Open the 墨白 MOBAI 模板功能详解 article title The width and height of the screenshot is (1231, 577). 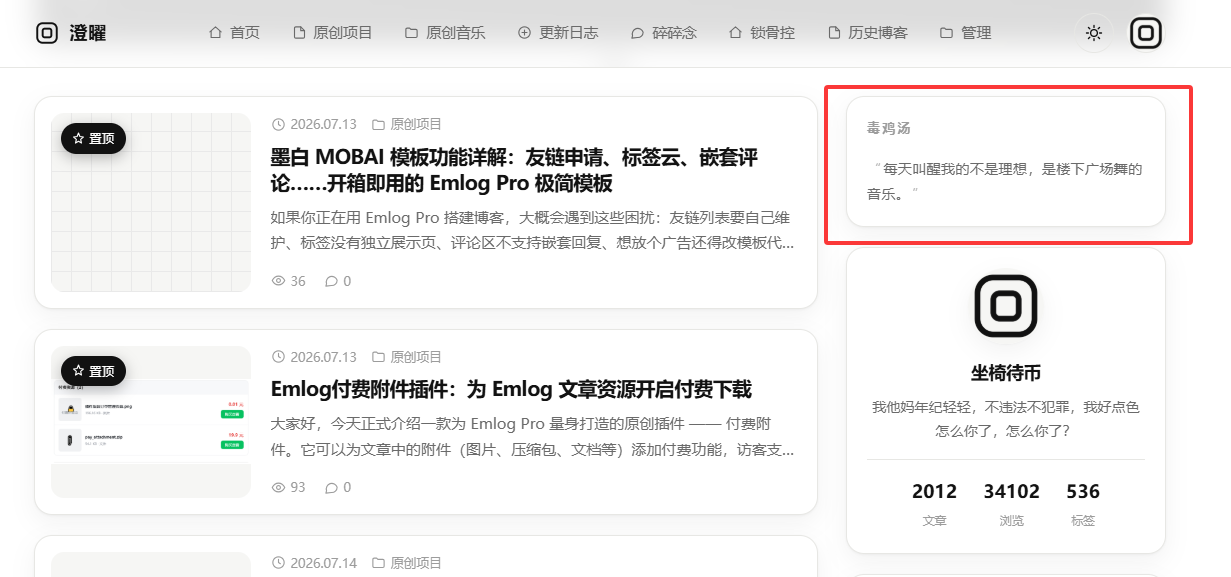[514, 171]
